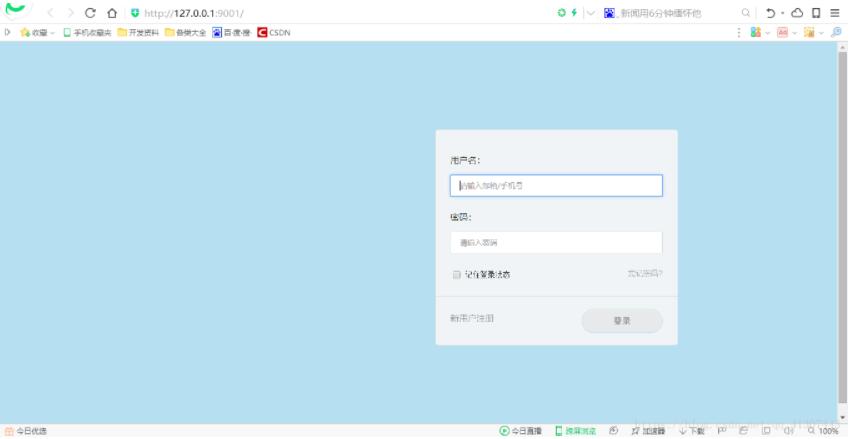Open the 下载 downloads icon in status bar

[692, 431]
